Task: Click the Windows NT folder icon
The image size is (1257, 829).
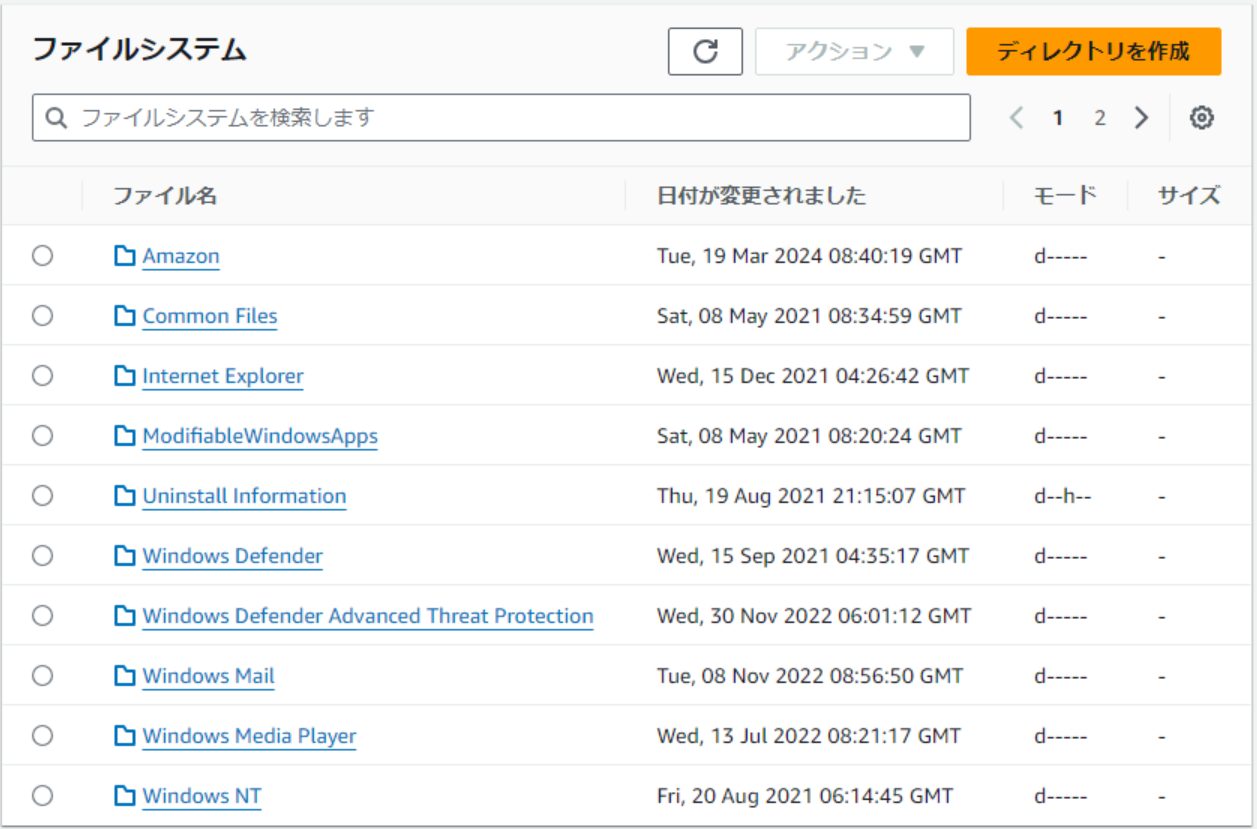Action: [125, 796]
